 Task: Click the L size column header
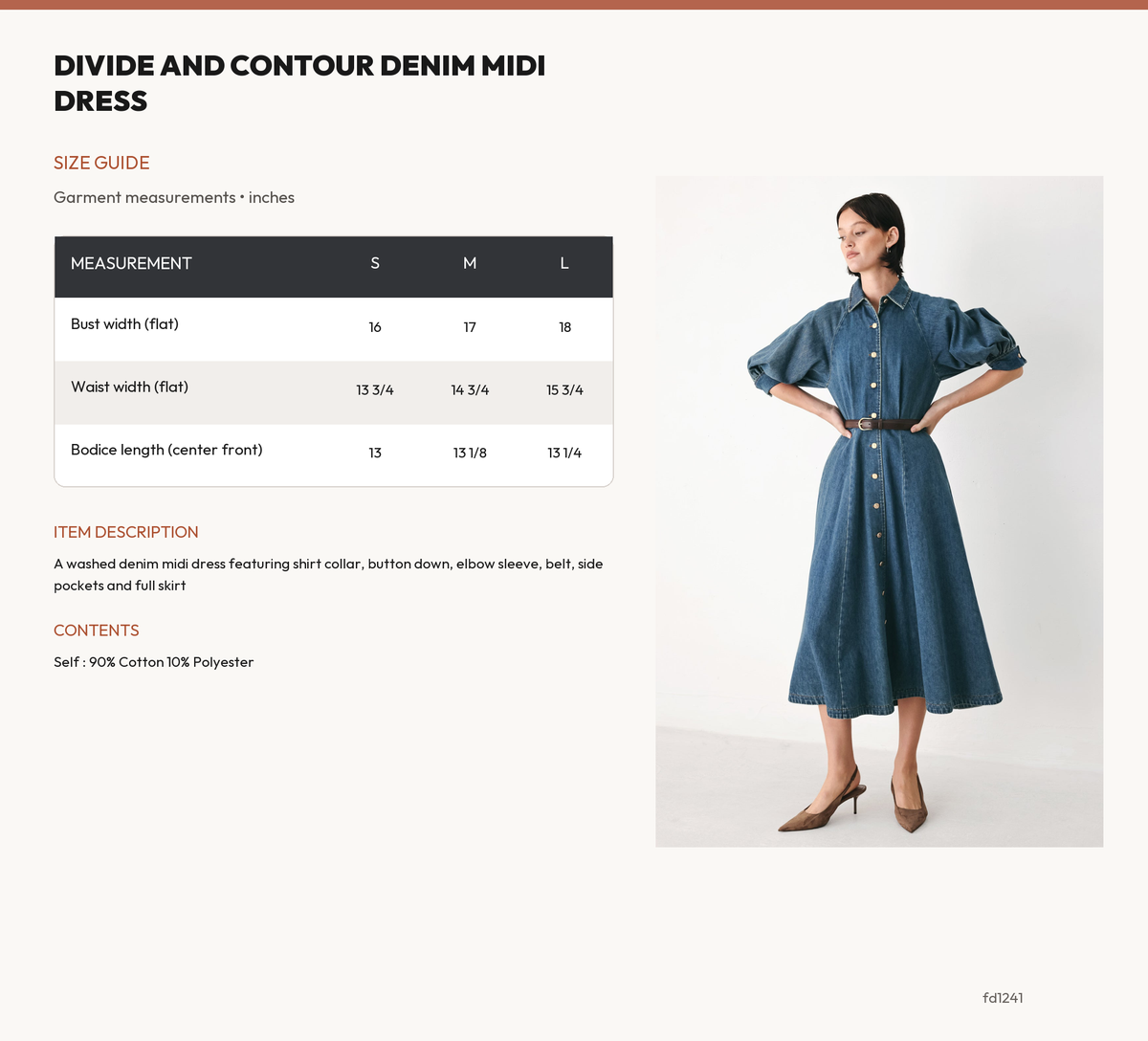point(564,263)
